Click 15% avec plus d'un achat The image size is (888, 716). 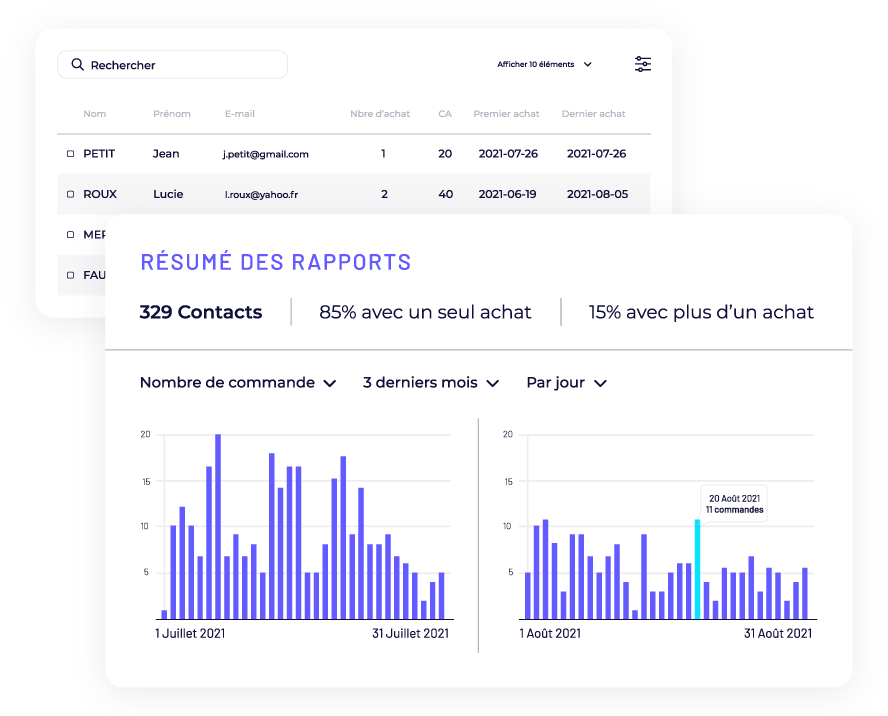(x=701, y=312)
